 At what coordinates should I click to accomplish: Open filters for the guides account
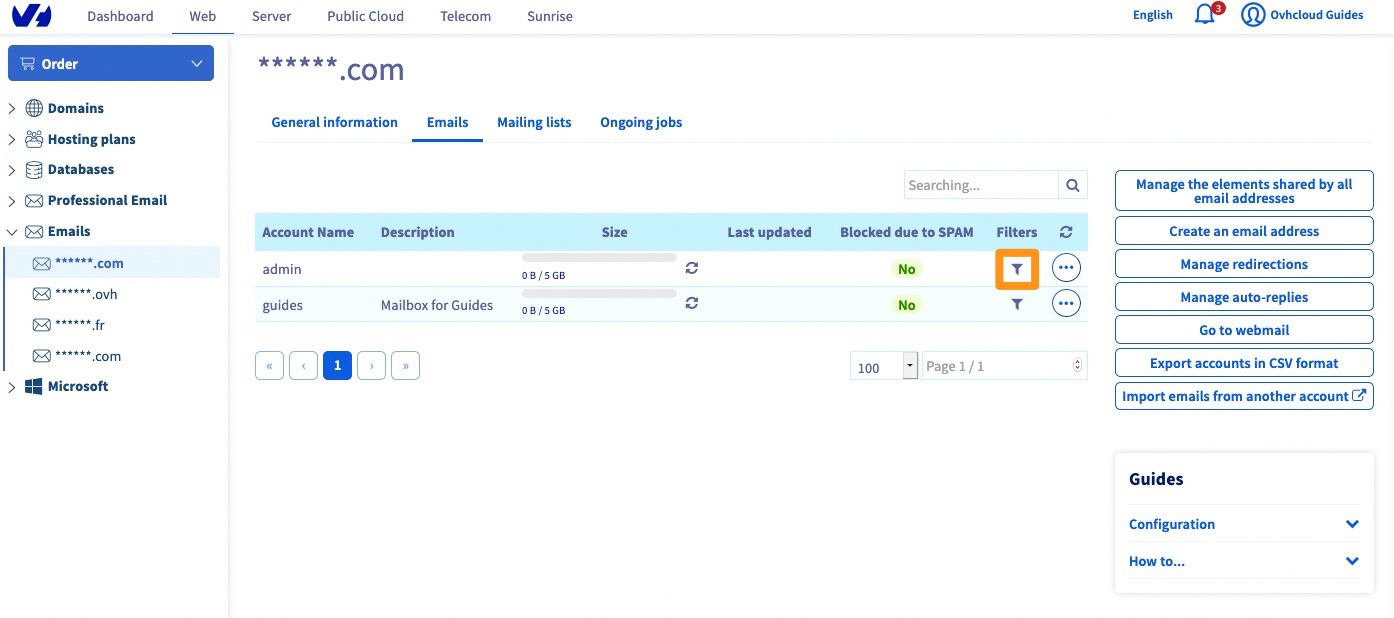point(1017,304)
